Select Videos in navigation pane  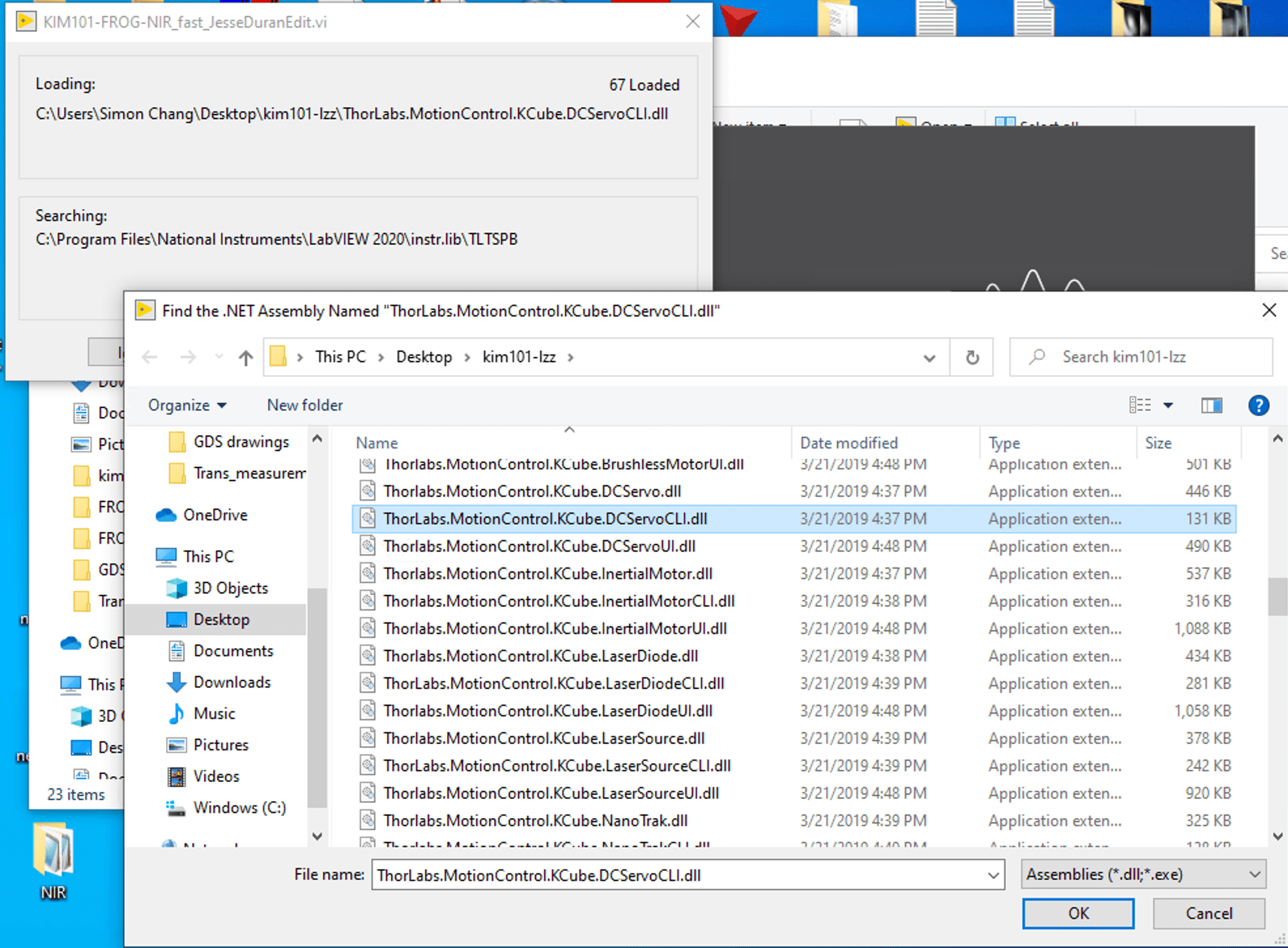click(203, 776)
